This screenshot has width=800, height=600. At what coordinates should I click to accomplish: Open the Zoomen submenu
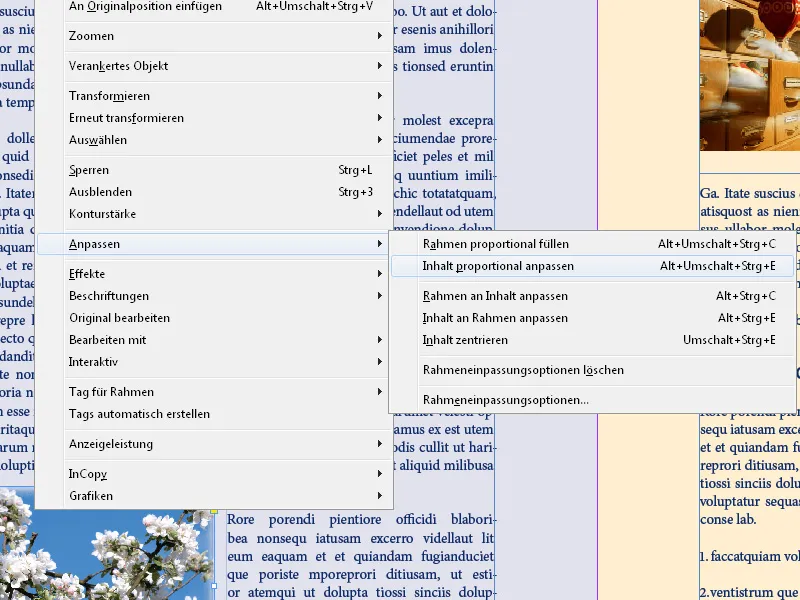point(214,36)
